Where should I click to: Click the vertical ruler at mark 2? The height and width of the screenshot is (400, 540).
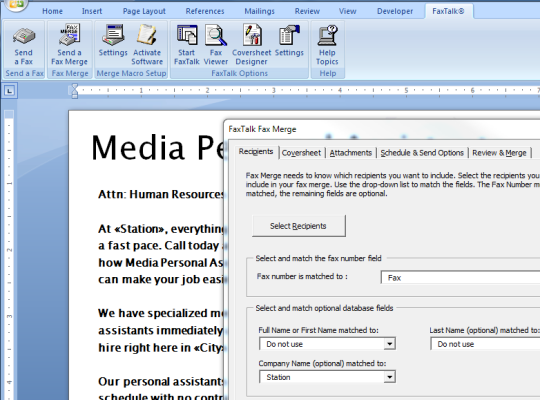click(9, 250)
